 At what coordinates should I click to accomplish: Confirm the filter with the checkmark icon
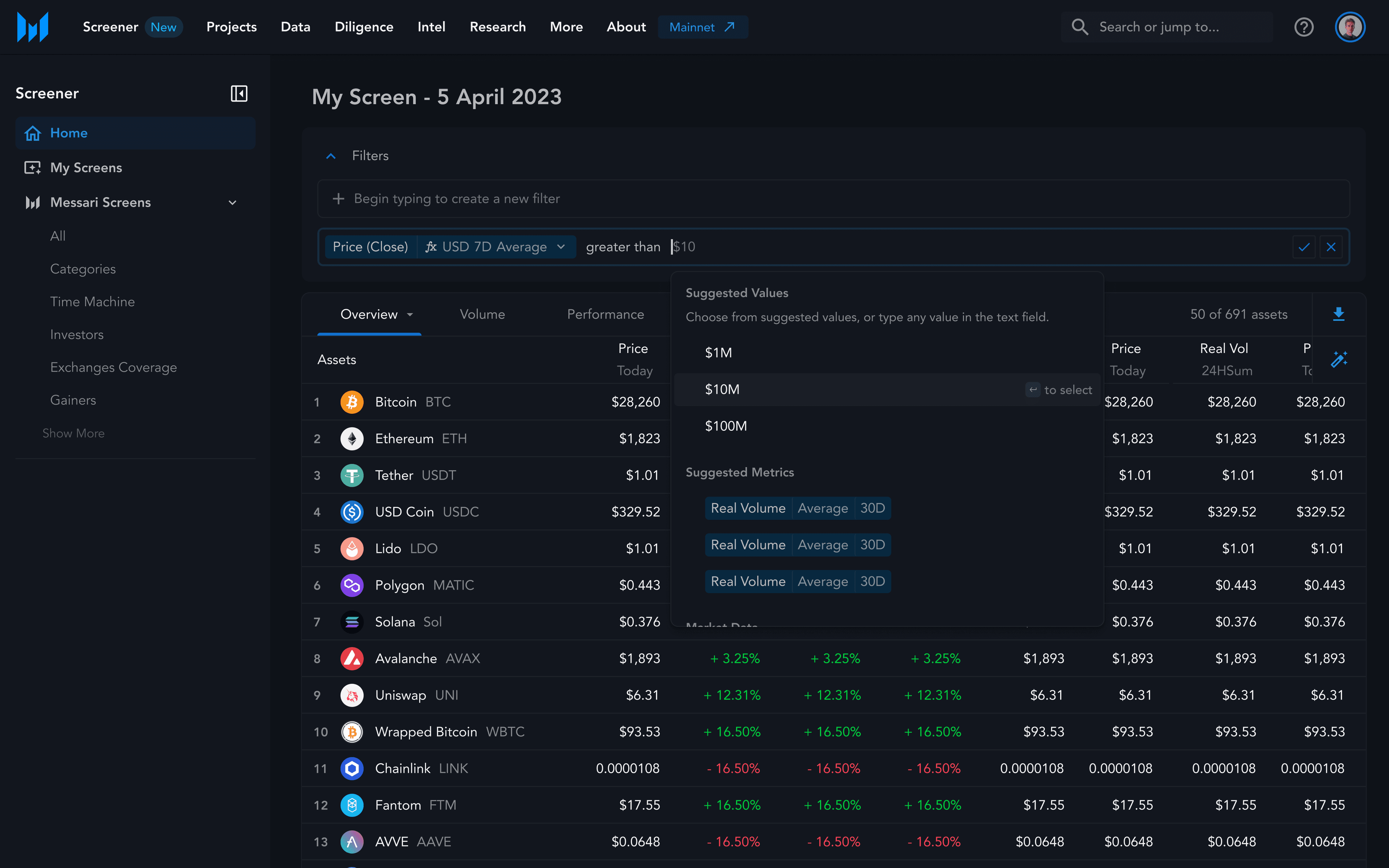[1304, 247]
